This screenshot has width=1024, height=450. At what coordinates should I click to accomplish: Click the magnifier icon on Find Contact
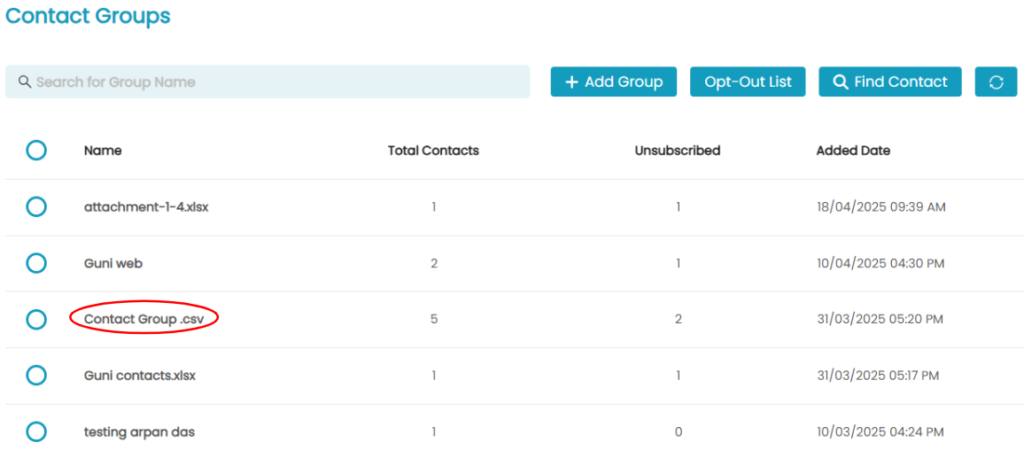click(840, 82)
